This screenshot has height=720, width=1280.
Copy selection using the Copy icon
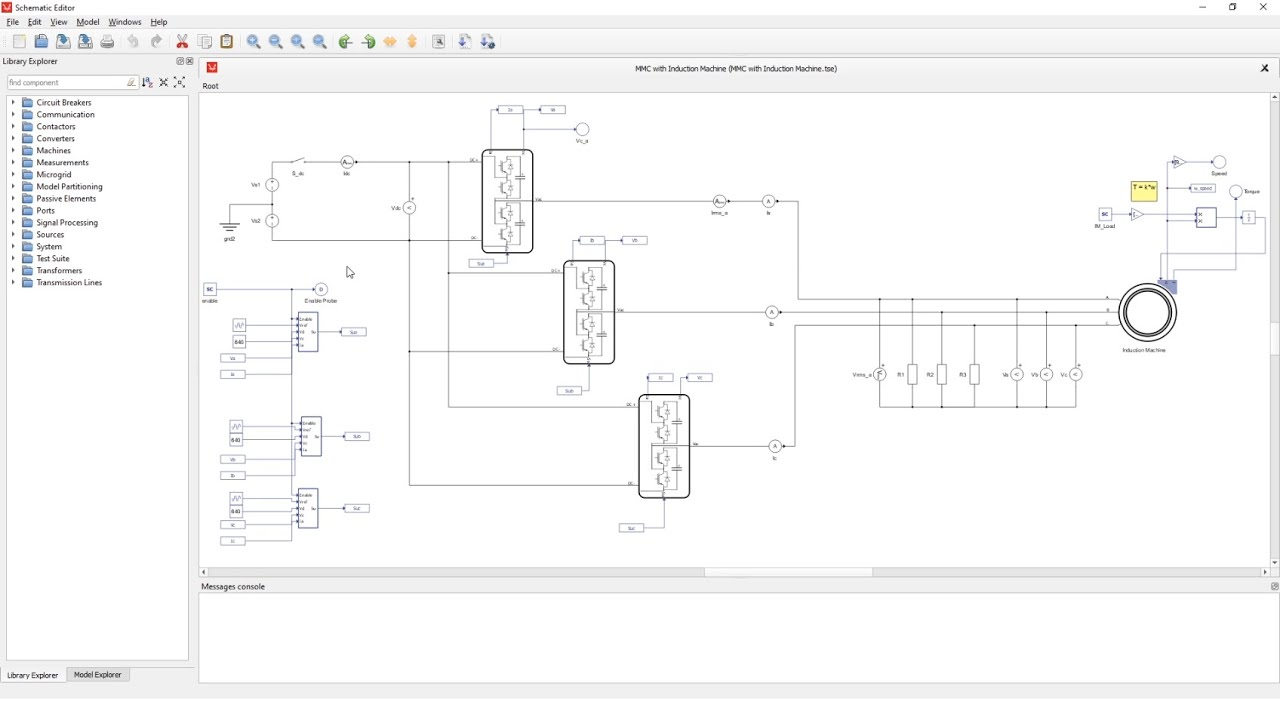205,42
